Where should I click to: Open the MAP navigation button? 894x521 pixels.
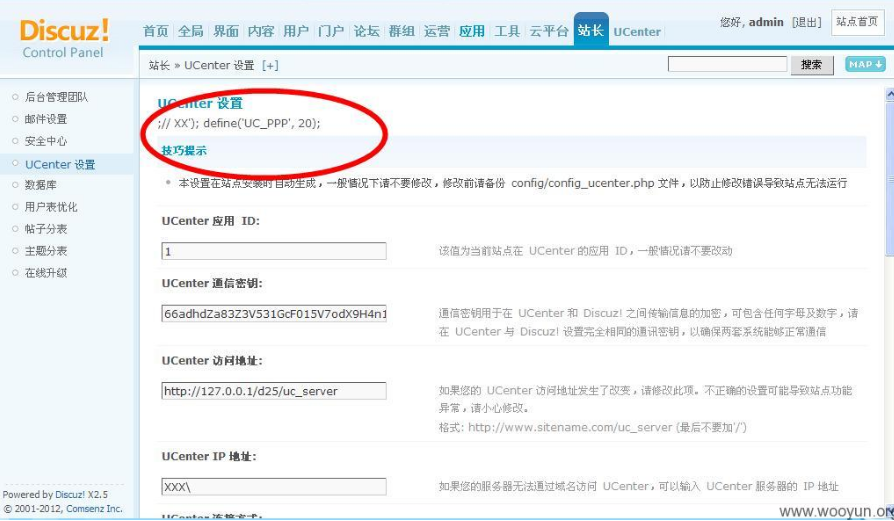tap(864, 64)
